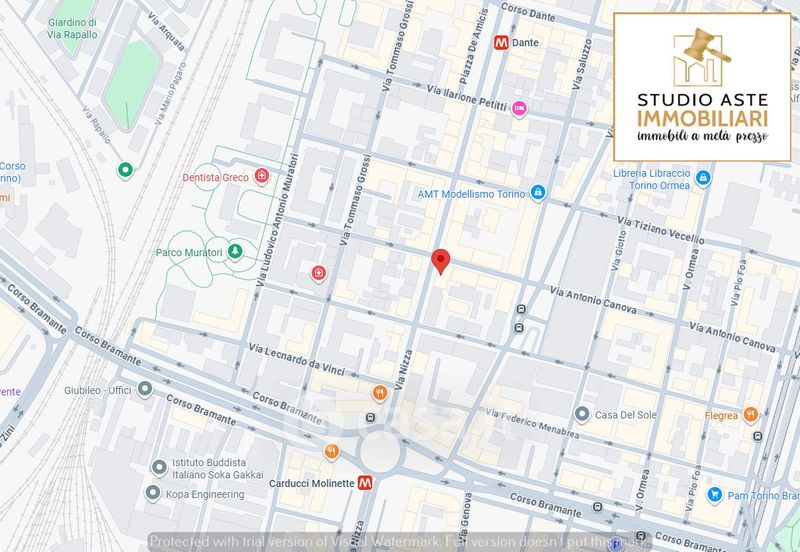This screenshot has width=800, height=552.
Task: Select the Flegrea restaurant icon
Action: coord(751,415)
